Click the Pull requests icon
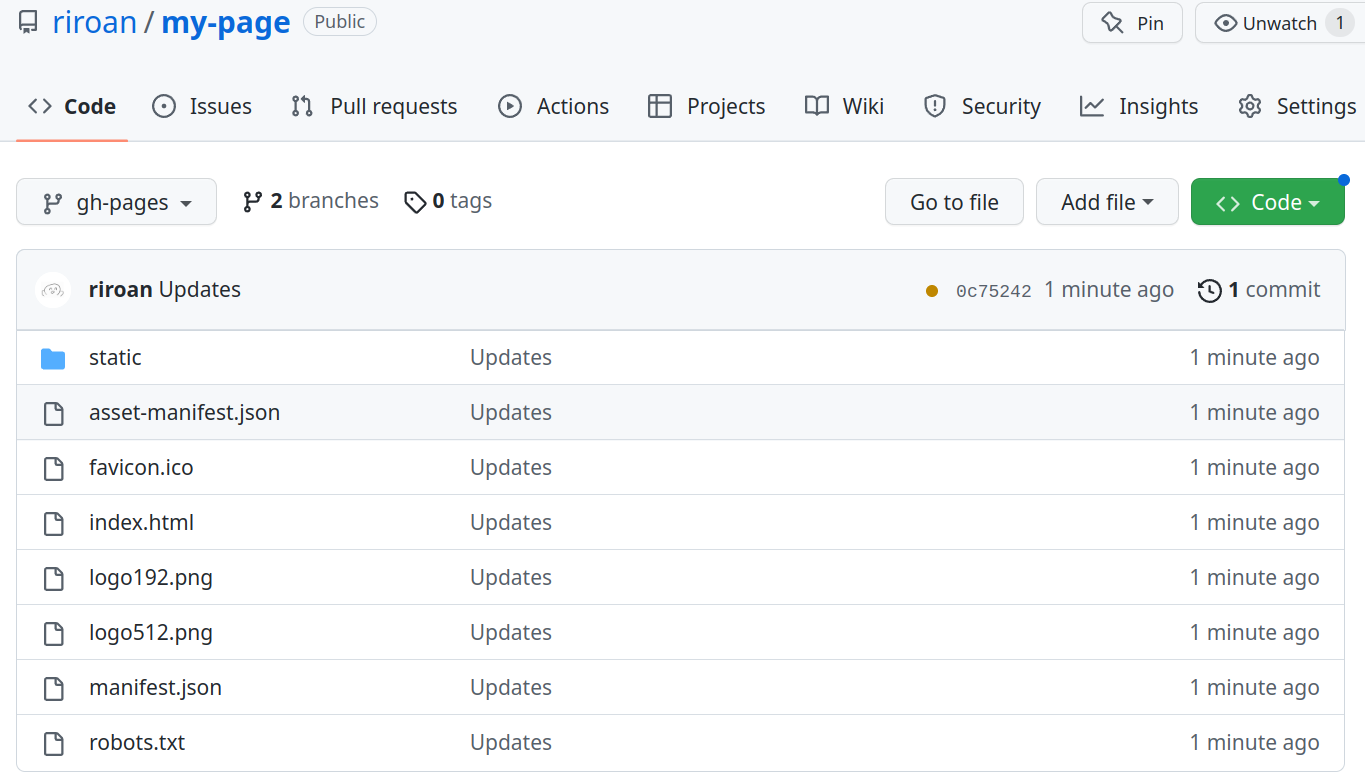The width and height of the screenshot is (1365, 781). click(302, 106)
